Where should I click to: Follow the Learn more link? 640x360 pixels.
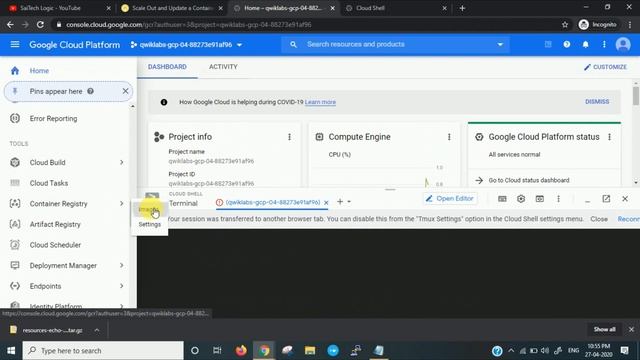coord(320,102)
